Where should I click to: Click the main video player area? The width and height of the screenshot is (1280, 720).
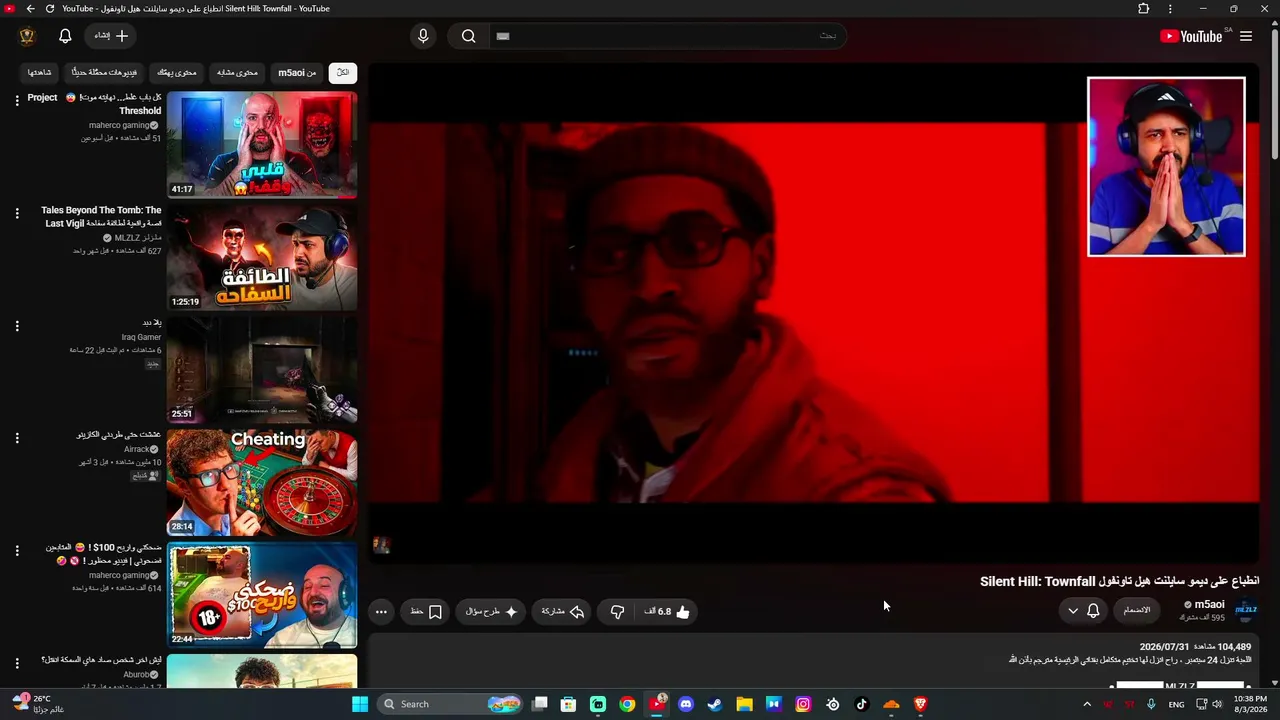[814, 313]
